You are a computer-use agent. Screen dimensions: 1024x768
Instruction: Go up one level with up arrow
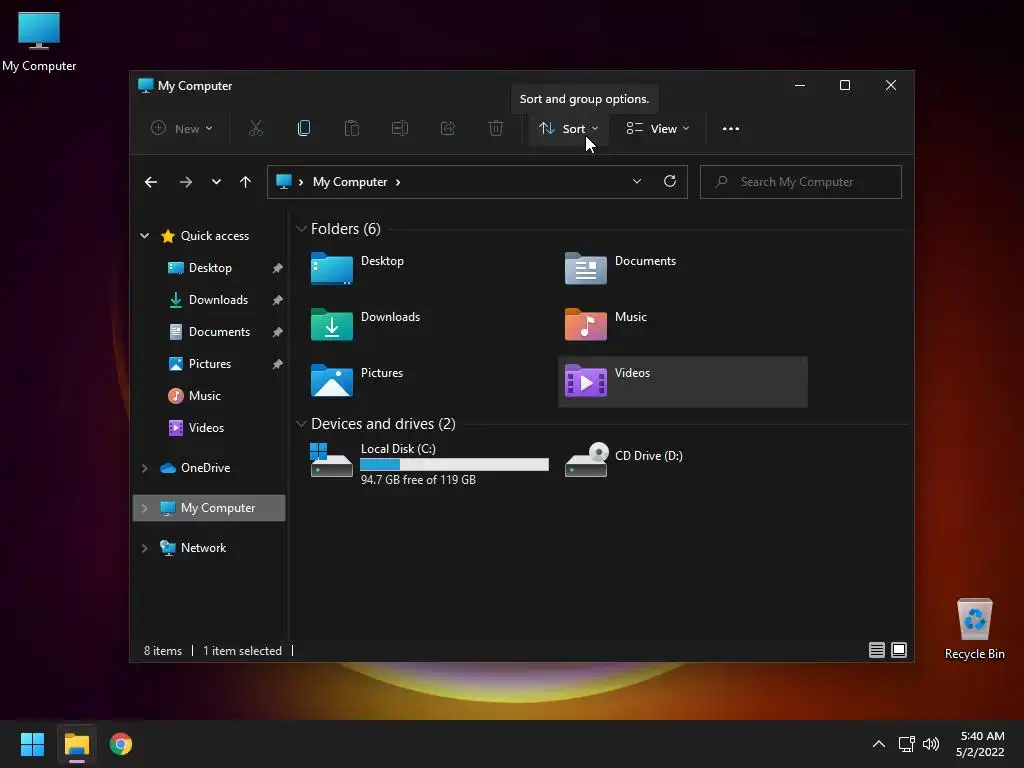click(x=245, y=182)
